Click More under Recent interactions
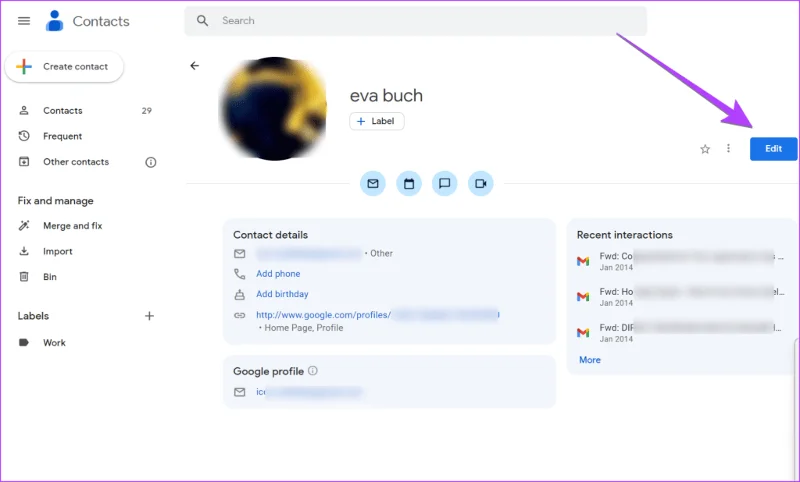 click(590, 360)
